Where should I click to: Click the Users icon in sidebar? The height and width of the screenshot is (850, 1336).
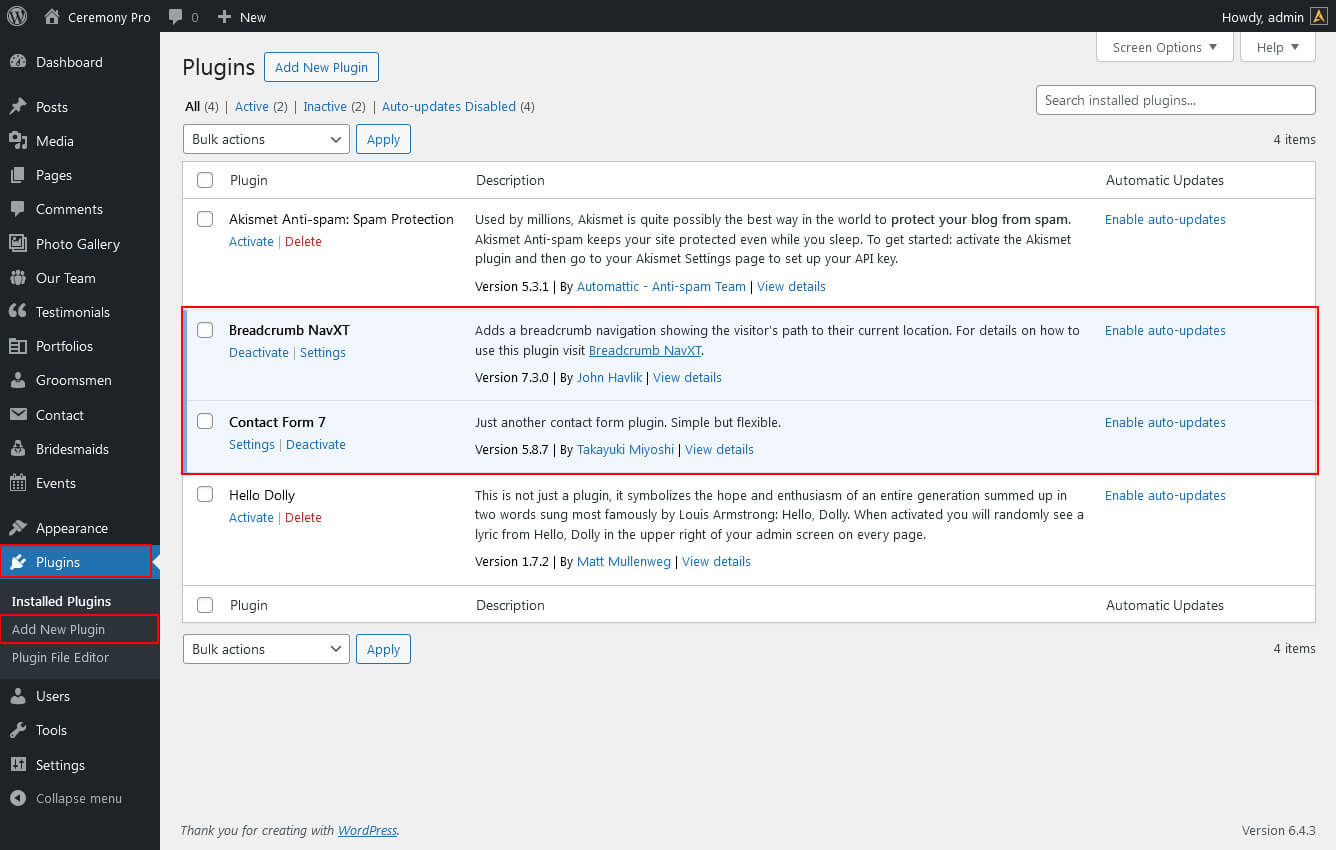[x=18, y=696]
